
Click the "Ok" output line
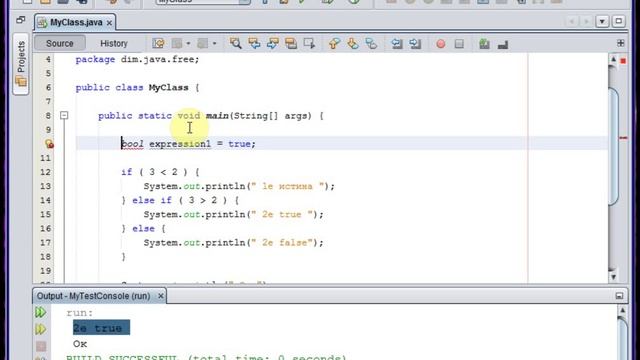(x=80, y=344)
